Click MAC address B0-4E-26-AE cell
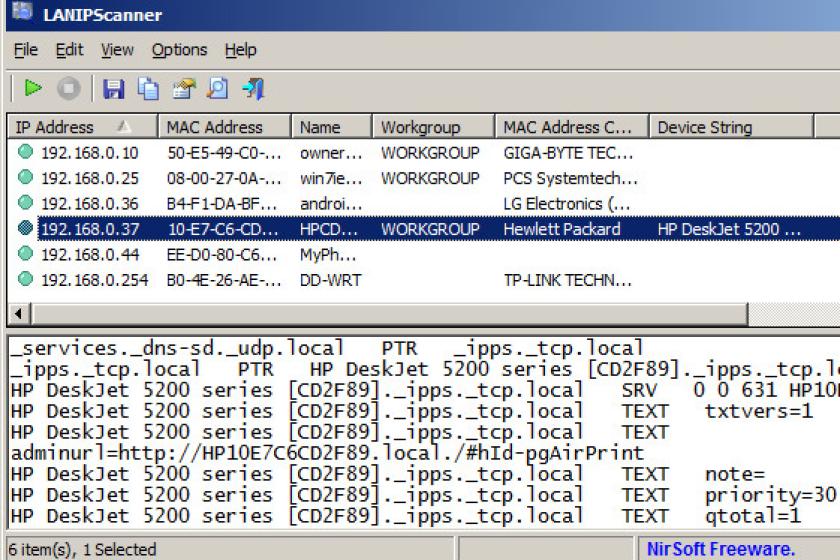The width and height of the screenshot is (840, 560). click(x=224, y=280)
